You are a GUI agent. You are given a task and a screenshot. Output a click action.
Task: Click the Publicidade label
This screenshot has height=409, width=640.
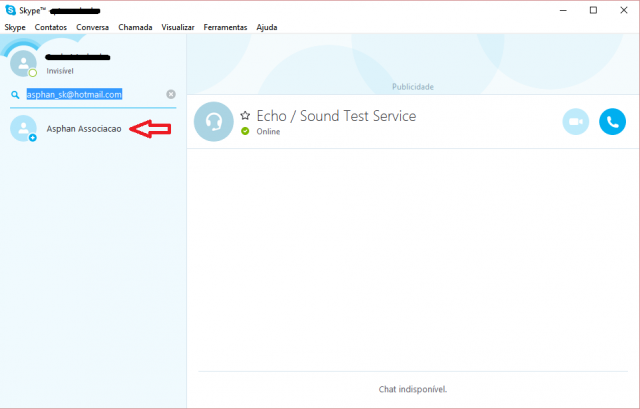pyautogui.click(x=413, y=87)
